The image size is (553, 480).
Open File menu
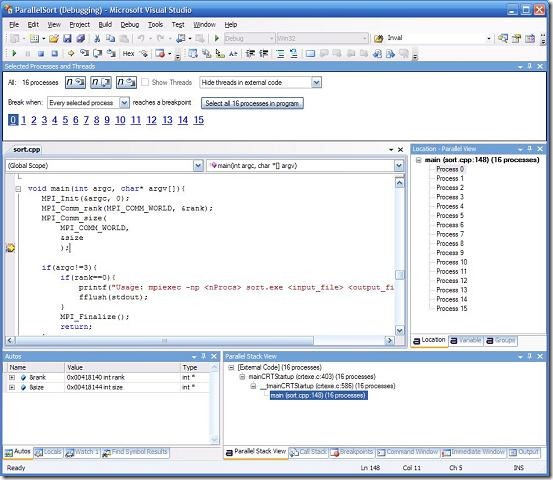(14, 24)
